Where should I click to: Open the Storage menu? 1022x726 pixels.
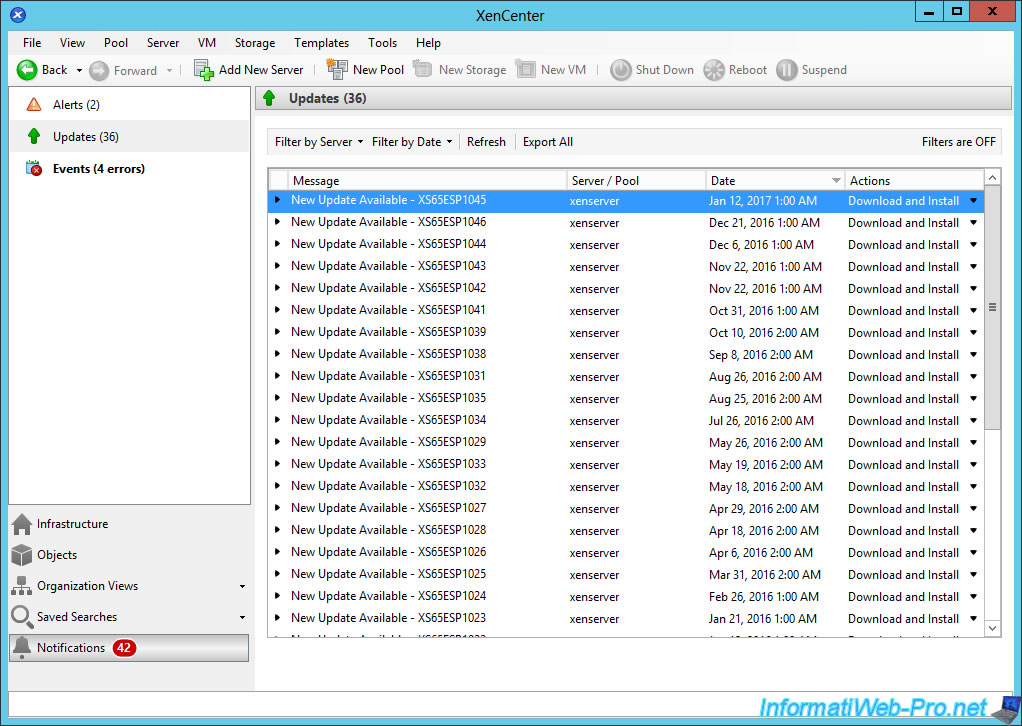click(255, 42)
